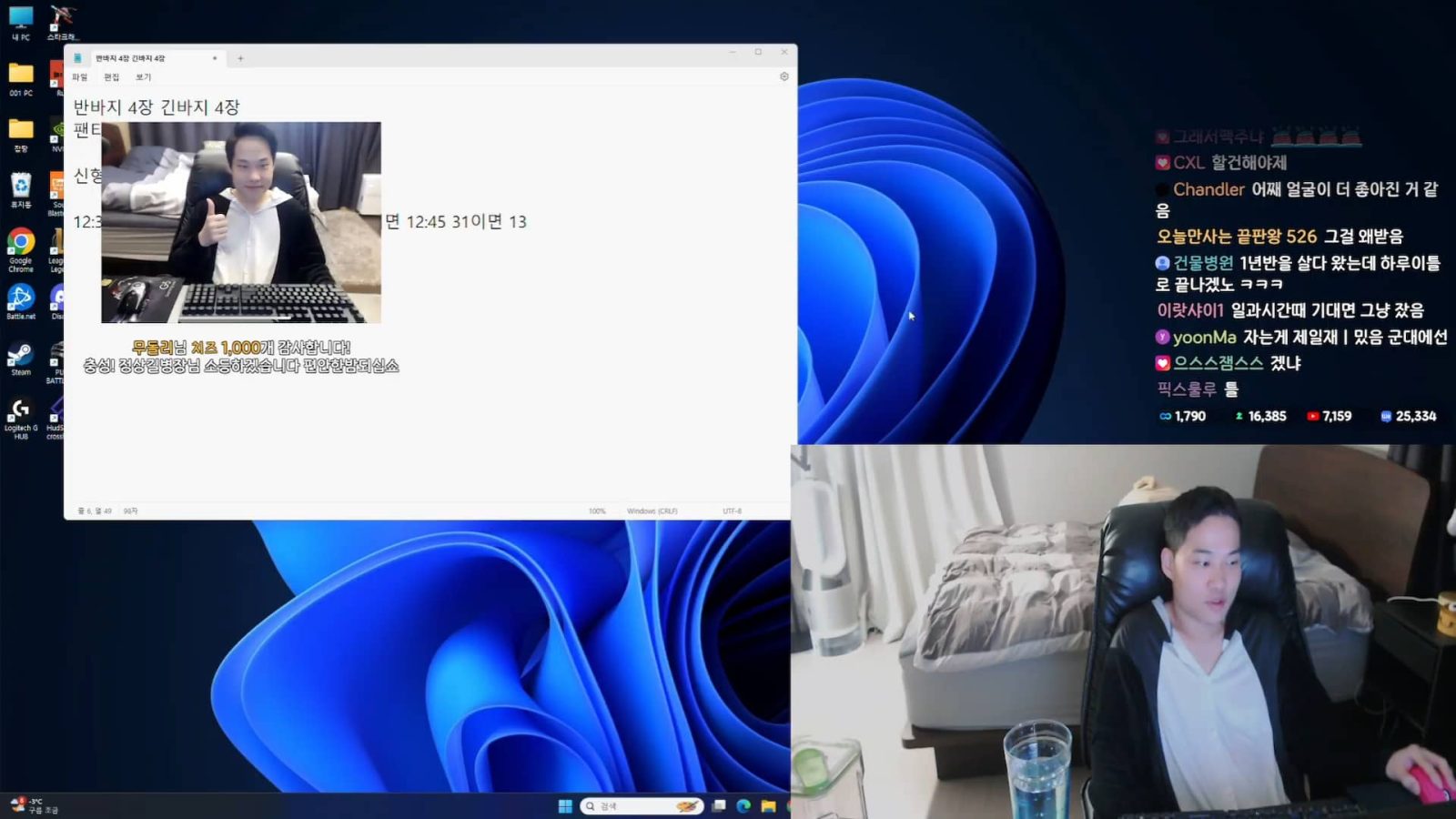
Task: Click the chat message from yoonMa
Action: 1301,337
